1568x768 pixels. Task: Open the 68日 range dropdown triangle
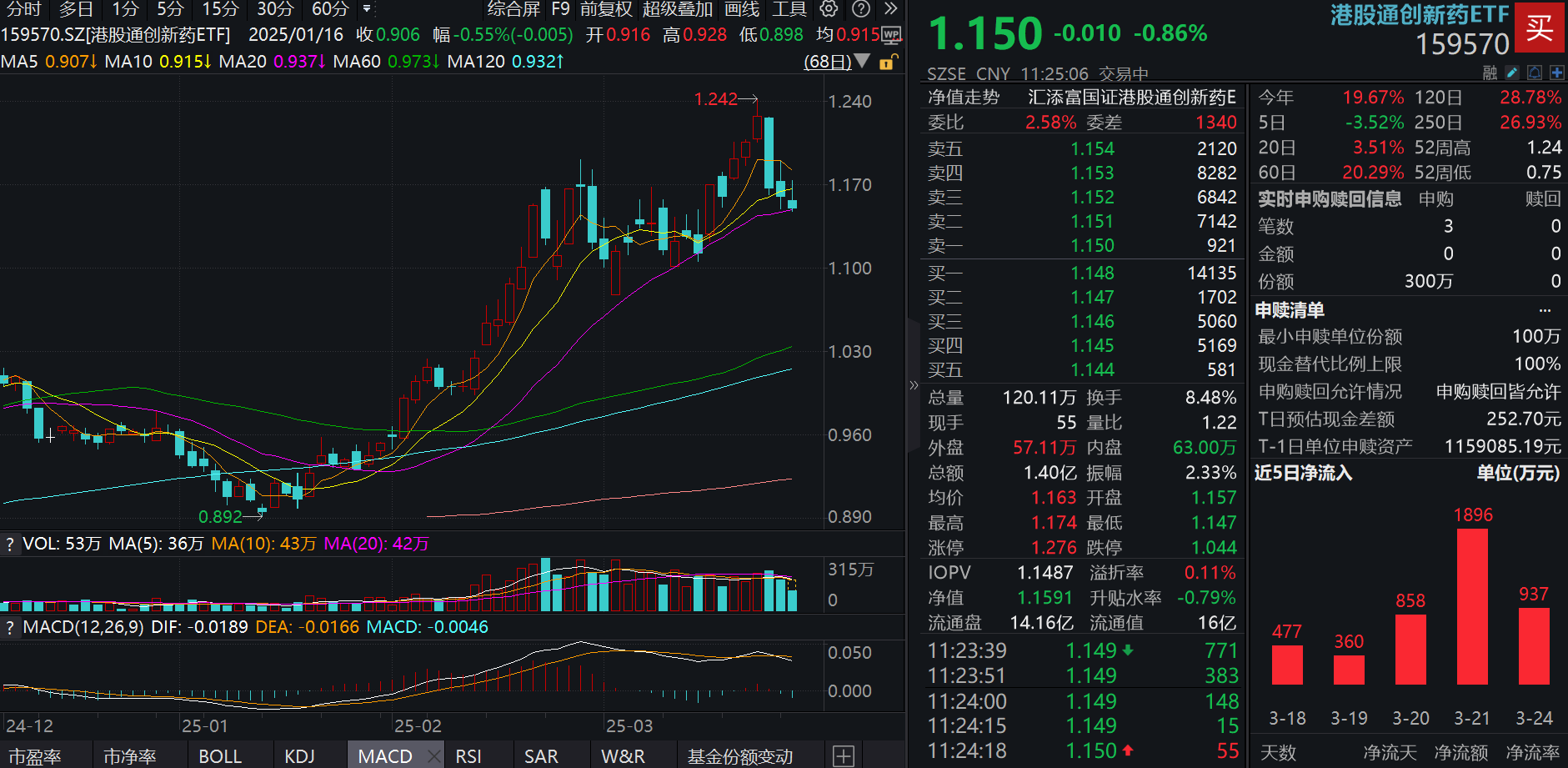coord(862,62)
